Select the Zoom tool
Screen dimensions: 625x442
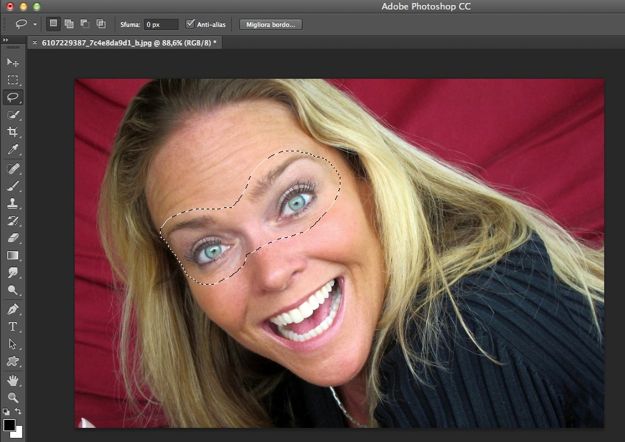click(13, 397)
